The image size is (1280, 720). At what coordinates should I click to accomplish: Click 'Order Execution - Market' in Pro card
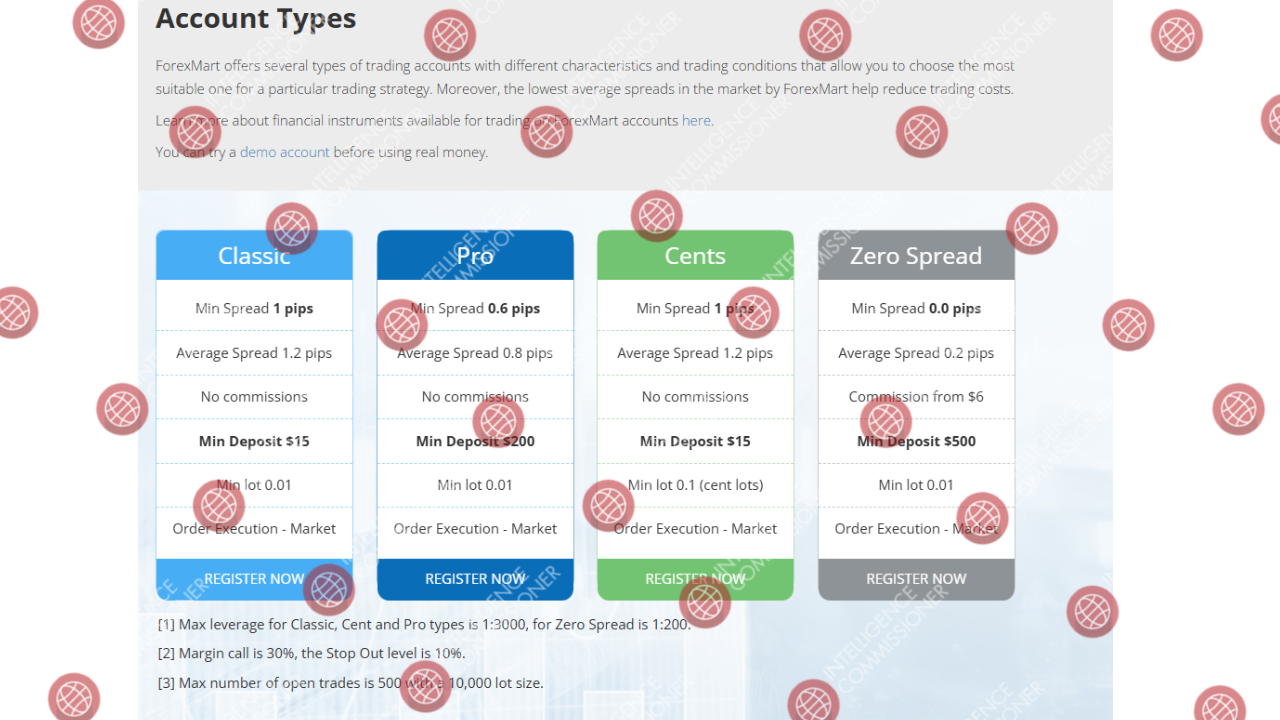click(x=475, y=529)
